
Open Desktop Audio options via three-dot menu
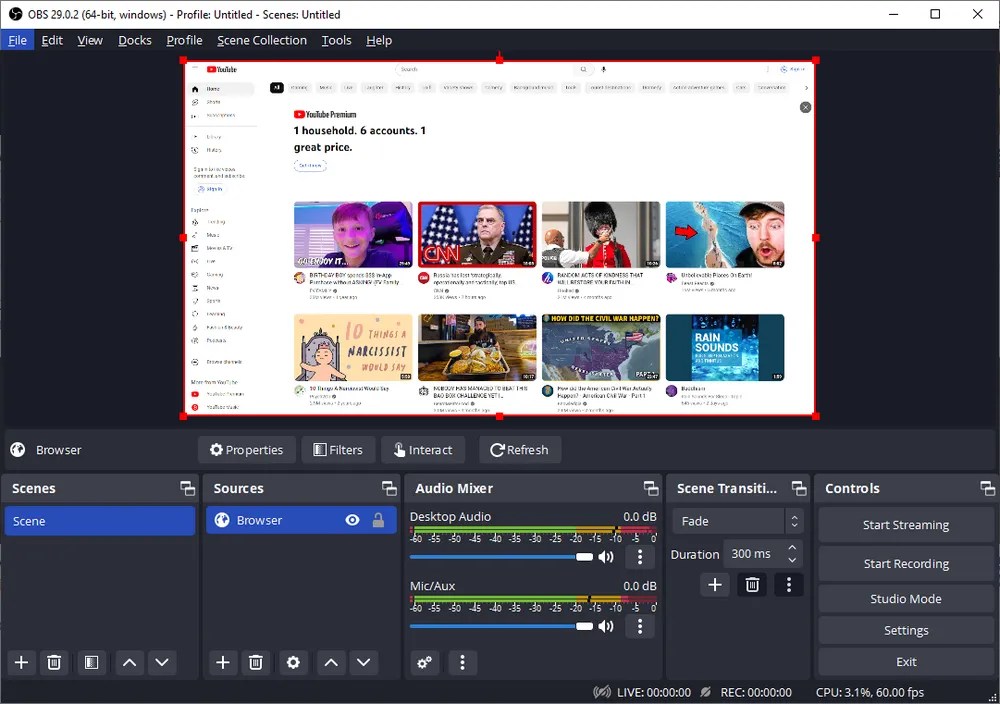[x=639, y=556]
